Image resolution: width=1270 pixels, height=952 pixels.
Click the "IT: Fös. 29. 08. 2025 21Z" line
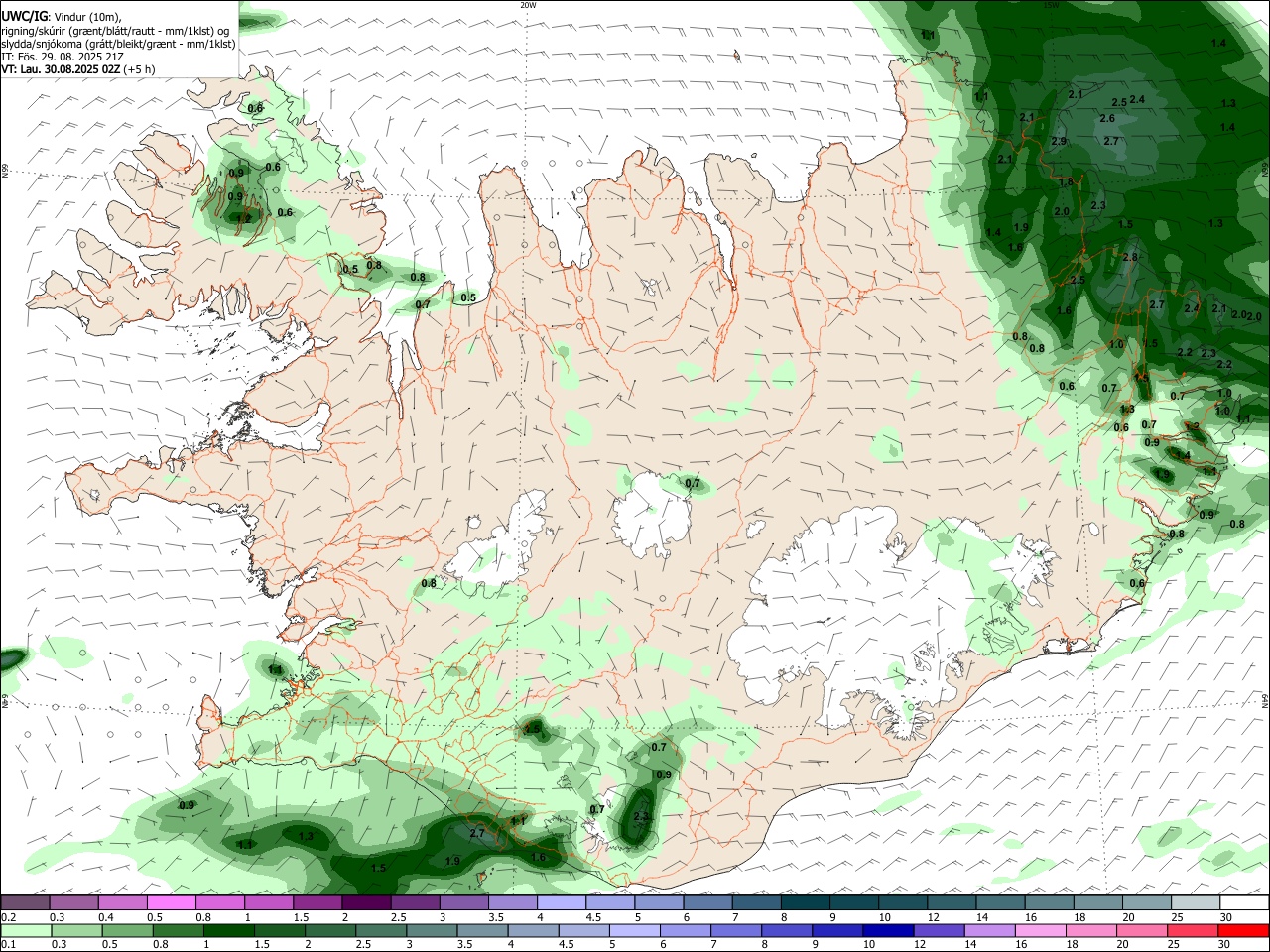(x=63, y=57)
